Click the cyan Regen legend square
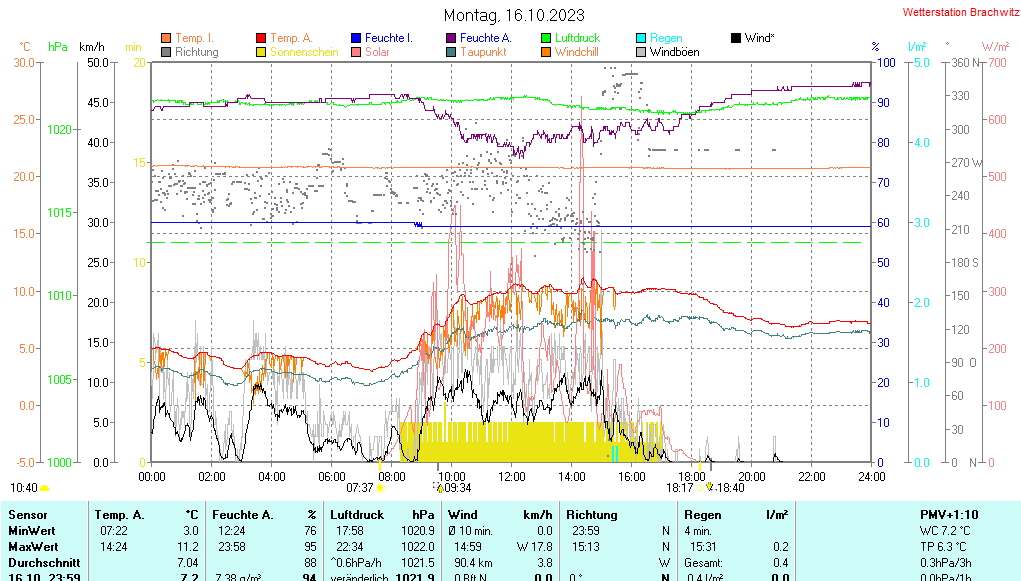This screenshot has height=581, width=1021. click(x=641, y=38)
